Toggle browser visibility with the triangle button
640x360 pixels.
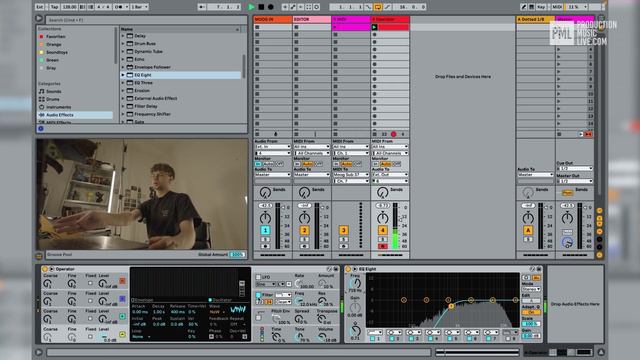click(39, 19)
